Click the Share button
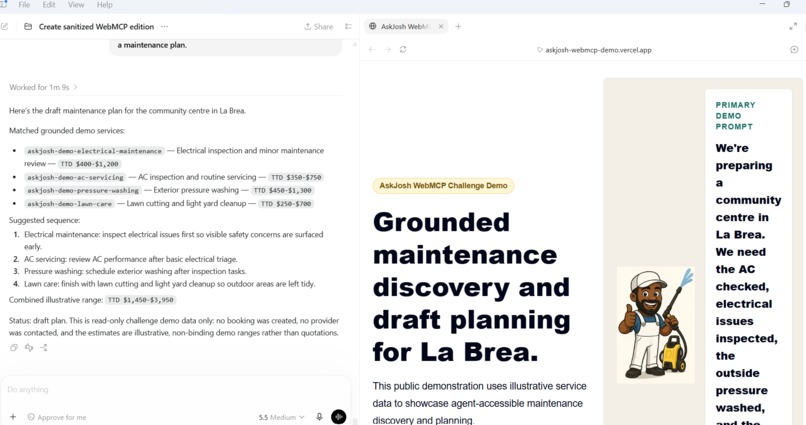 318,27
